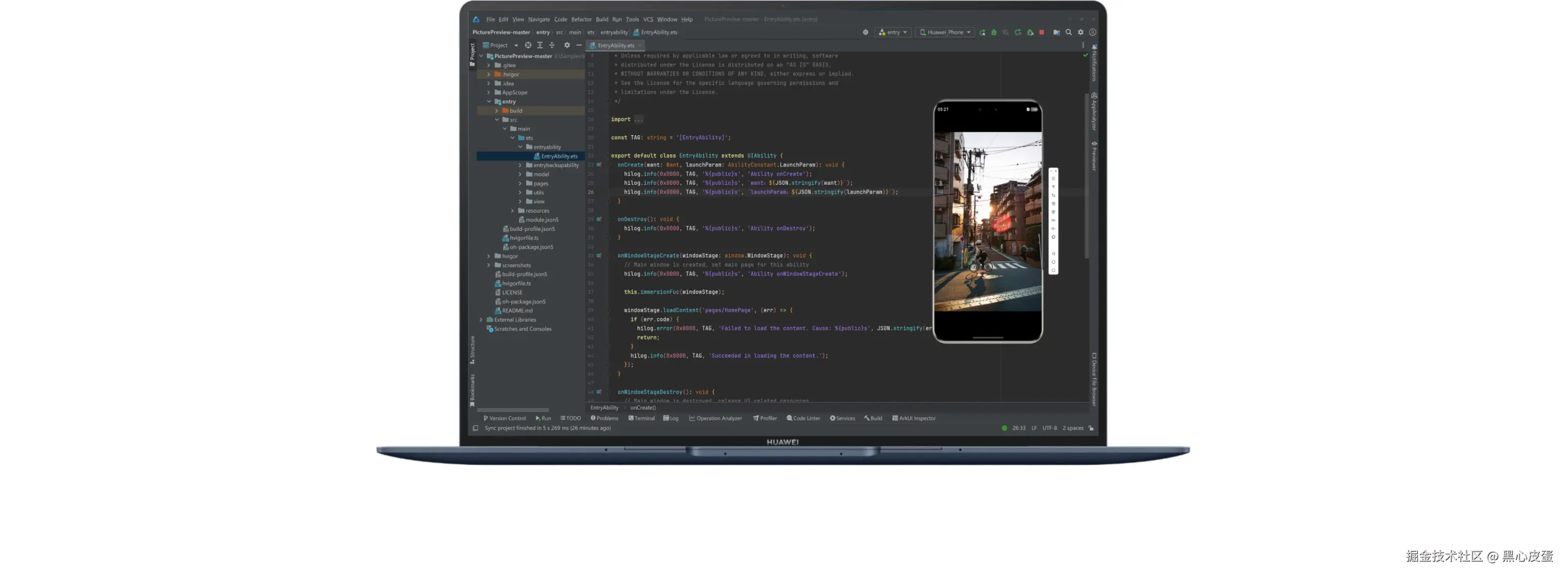Screen dimensions: 1568x578
Task: Select module.json5 file in project tree
Action: (541, 220)
